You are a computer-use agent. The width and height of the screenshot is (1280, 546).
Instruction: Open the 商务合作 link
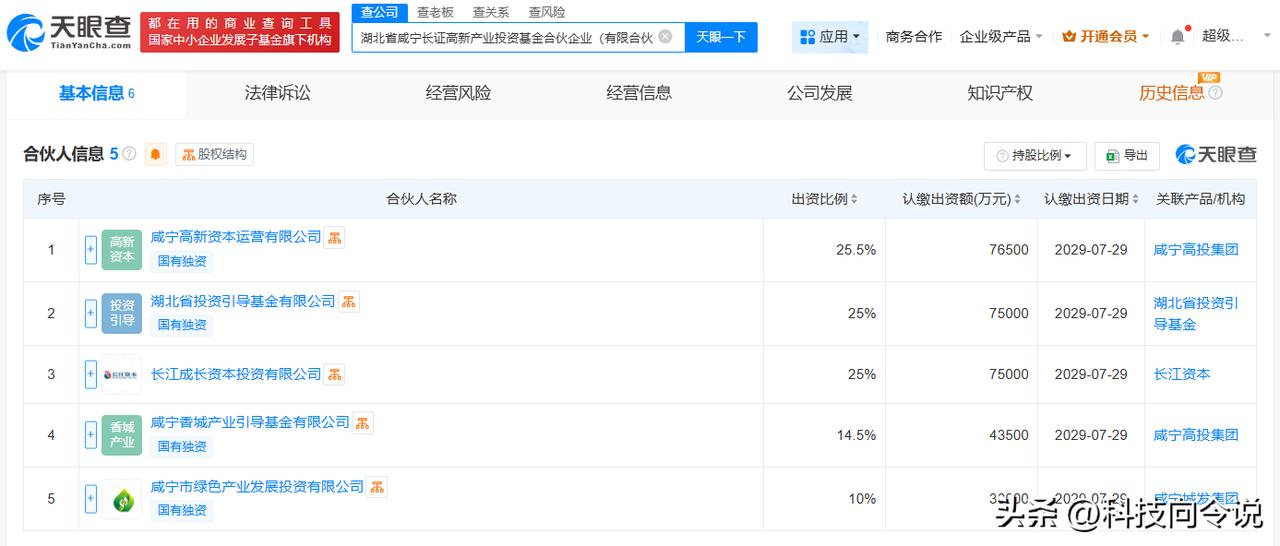(x=914, y=36)
